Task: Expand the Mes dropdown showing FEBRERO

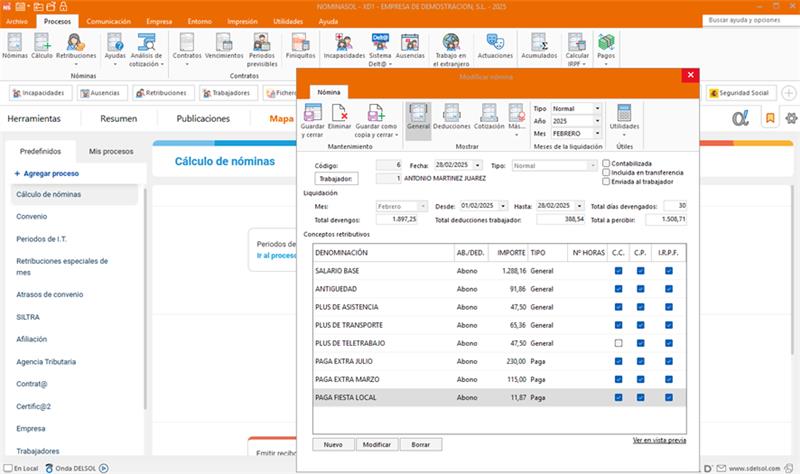Action: click(597, 133)
